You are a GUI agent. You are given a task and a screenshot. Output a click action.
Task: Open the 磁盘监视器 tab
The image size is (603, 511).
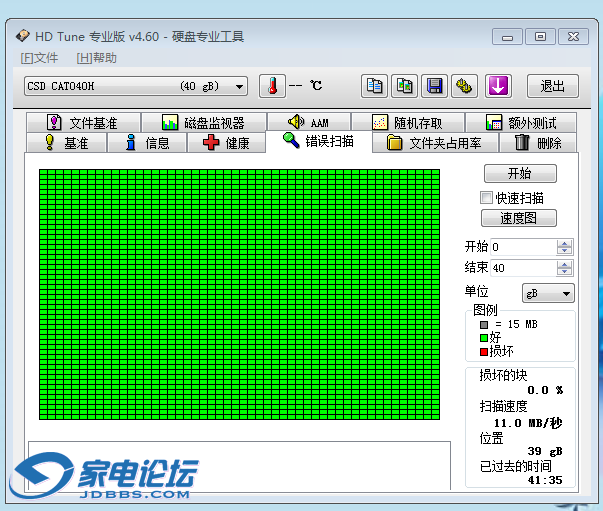[x=204, y=123]
